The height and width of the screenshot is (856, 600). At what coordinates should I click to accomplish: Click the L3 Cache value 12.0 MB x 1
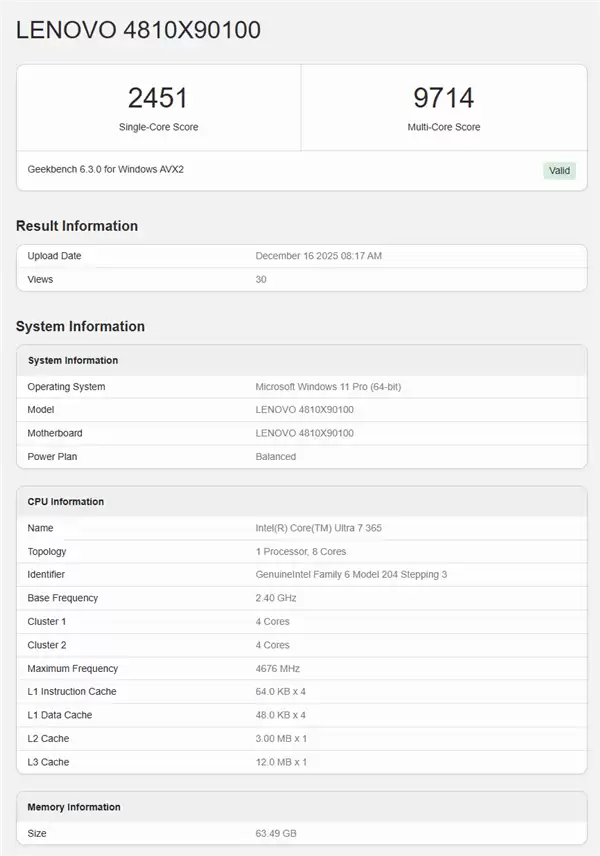281,762
